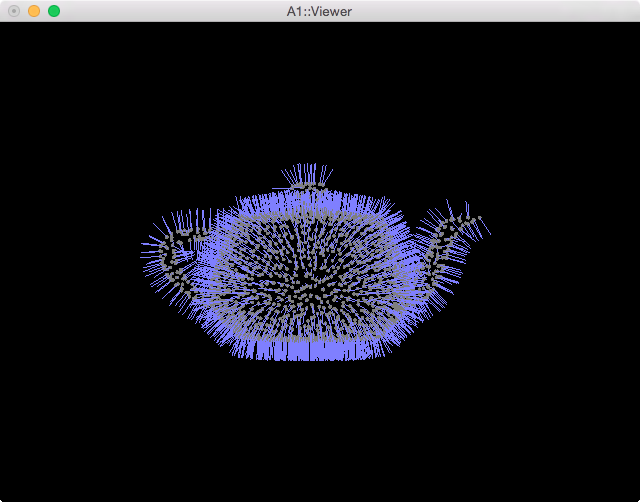Click black canvas beyond the handle's outer edge
640x502 pixels.
[x=80, y=260]
